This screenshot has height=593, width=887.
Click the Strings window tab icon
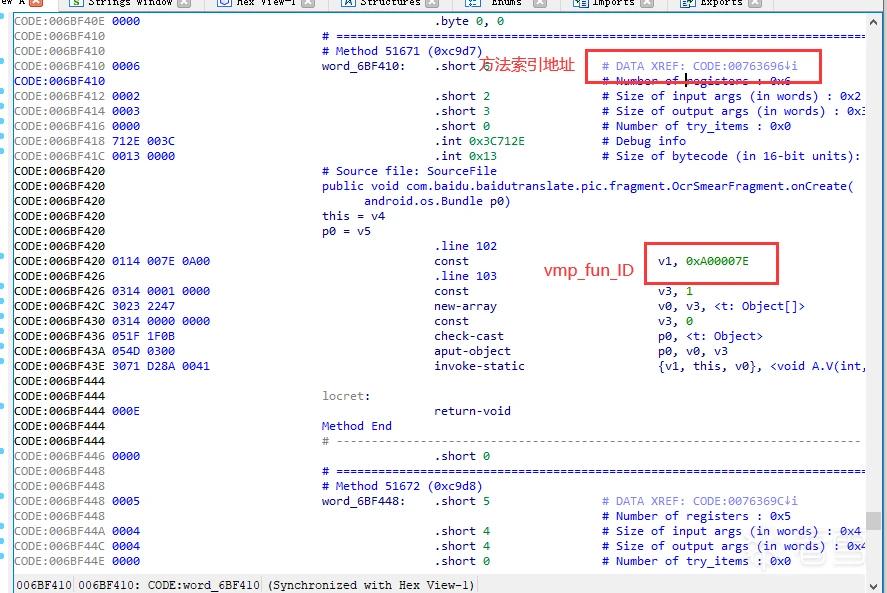[76, 3]
